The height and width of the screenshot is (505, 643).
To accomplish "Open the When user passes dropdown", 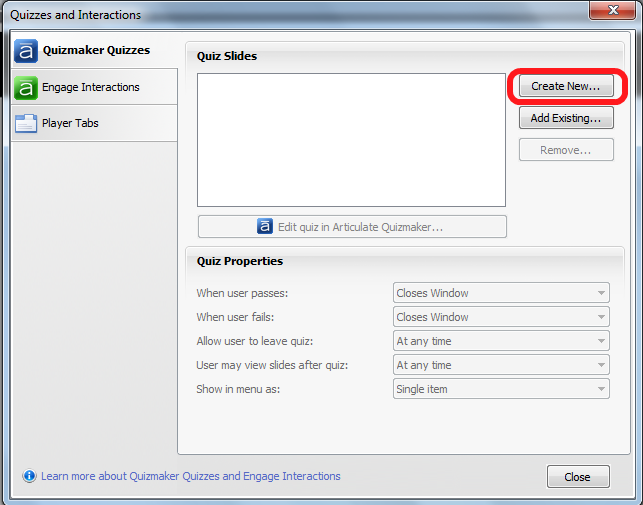I will pos(501,293).
